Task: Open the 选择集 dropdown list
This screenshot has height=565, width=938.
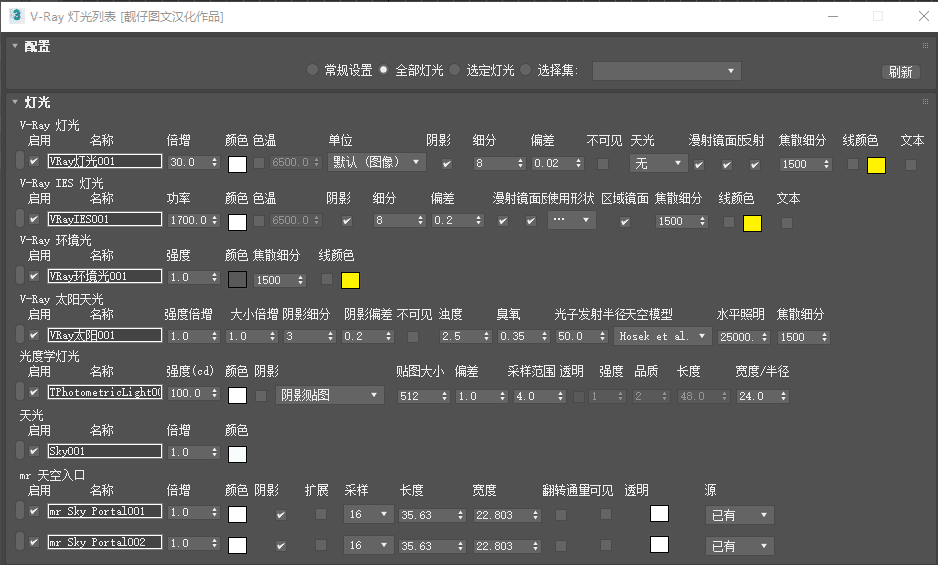Action: (x=666, y=71)
